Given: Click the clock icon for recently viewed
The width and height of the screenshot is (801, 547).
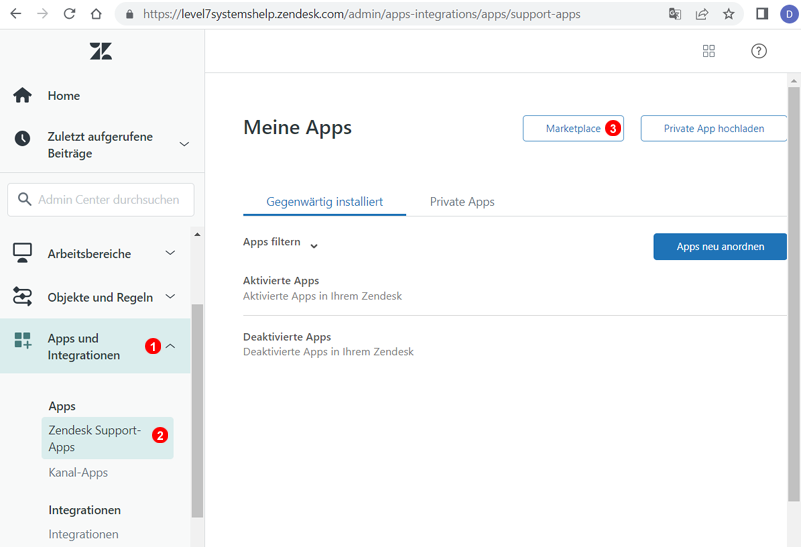Looking at the screenshot, I should click(22, 138).
